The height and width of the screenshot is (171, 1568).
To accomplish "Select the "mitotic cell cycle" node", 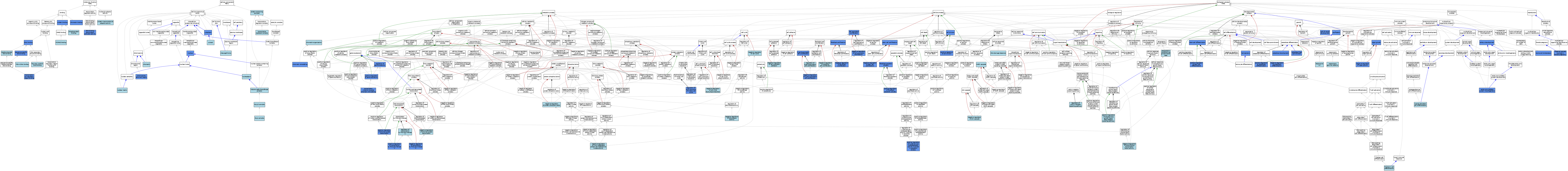I will point(702,43).
